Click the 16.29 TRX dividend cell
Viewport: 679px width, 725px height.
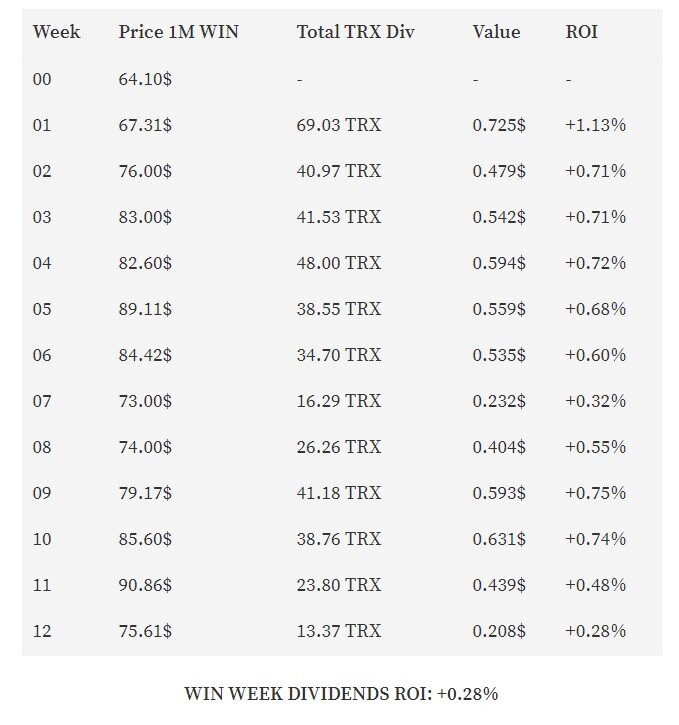click(x=339, y=401)
